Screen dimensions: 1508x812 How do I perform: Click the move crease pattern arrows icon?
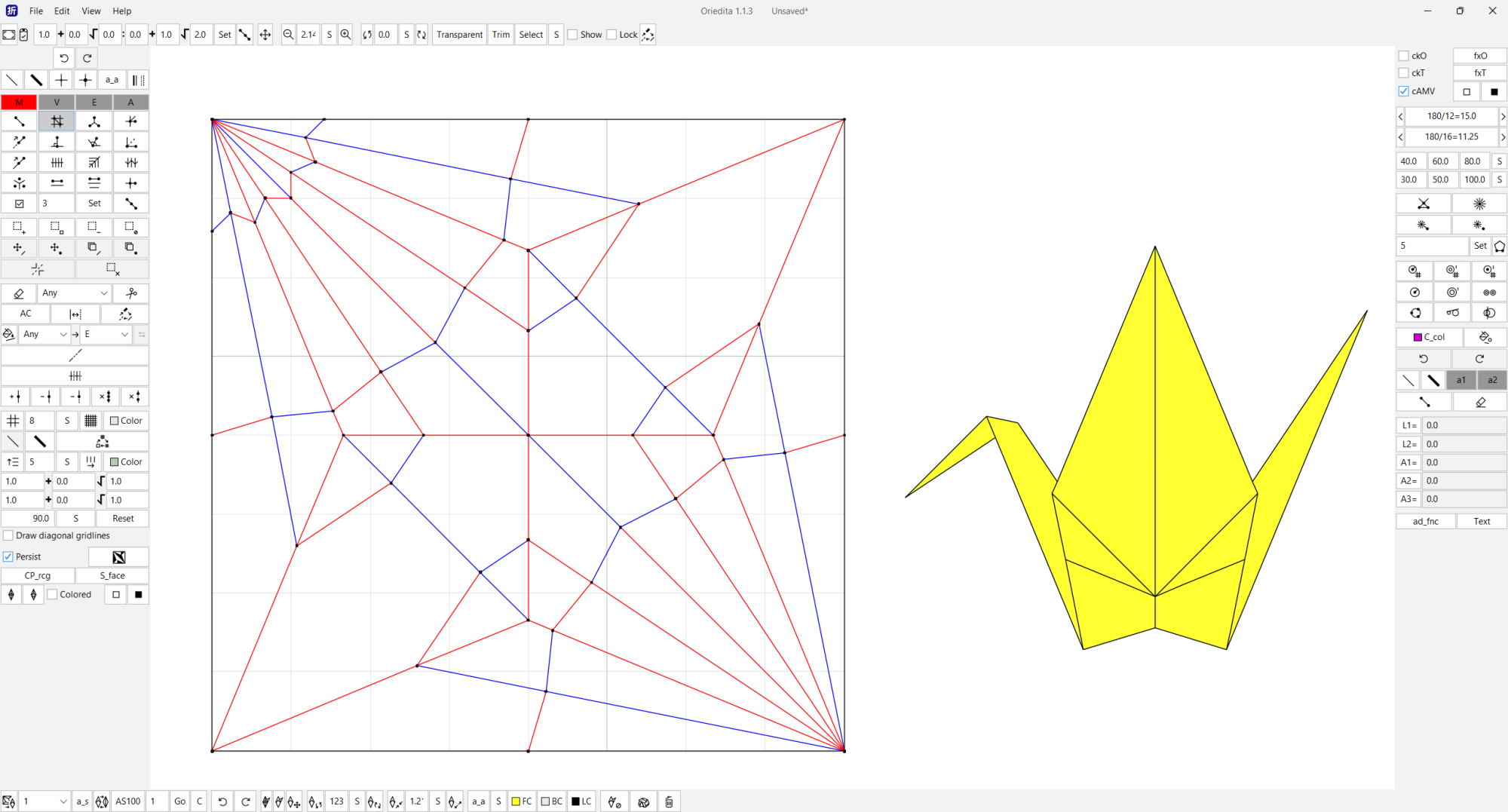click(x=265, y=35)
